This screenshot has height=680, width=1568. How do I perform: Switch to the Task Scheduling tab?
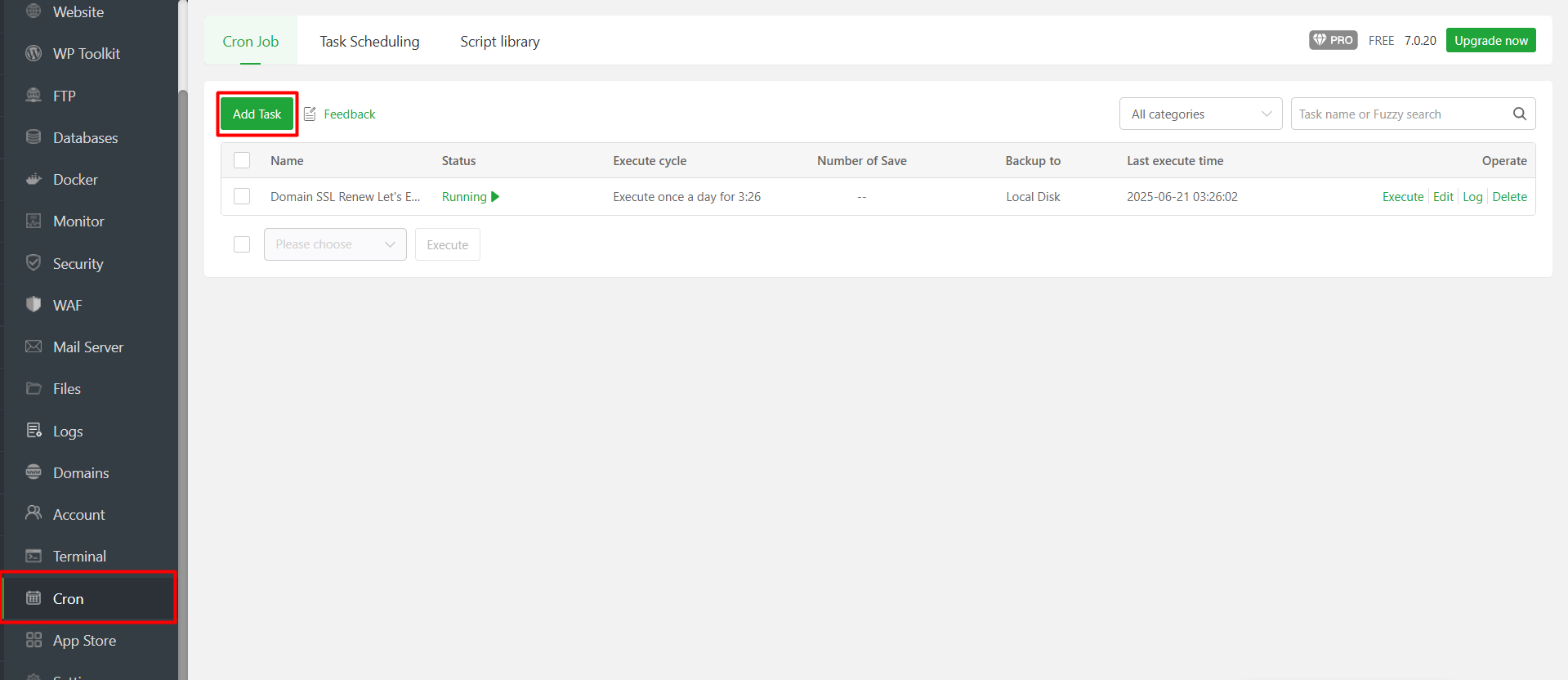pos(369,42)
